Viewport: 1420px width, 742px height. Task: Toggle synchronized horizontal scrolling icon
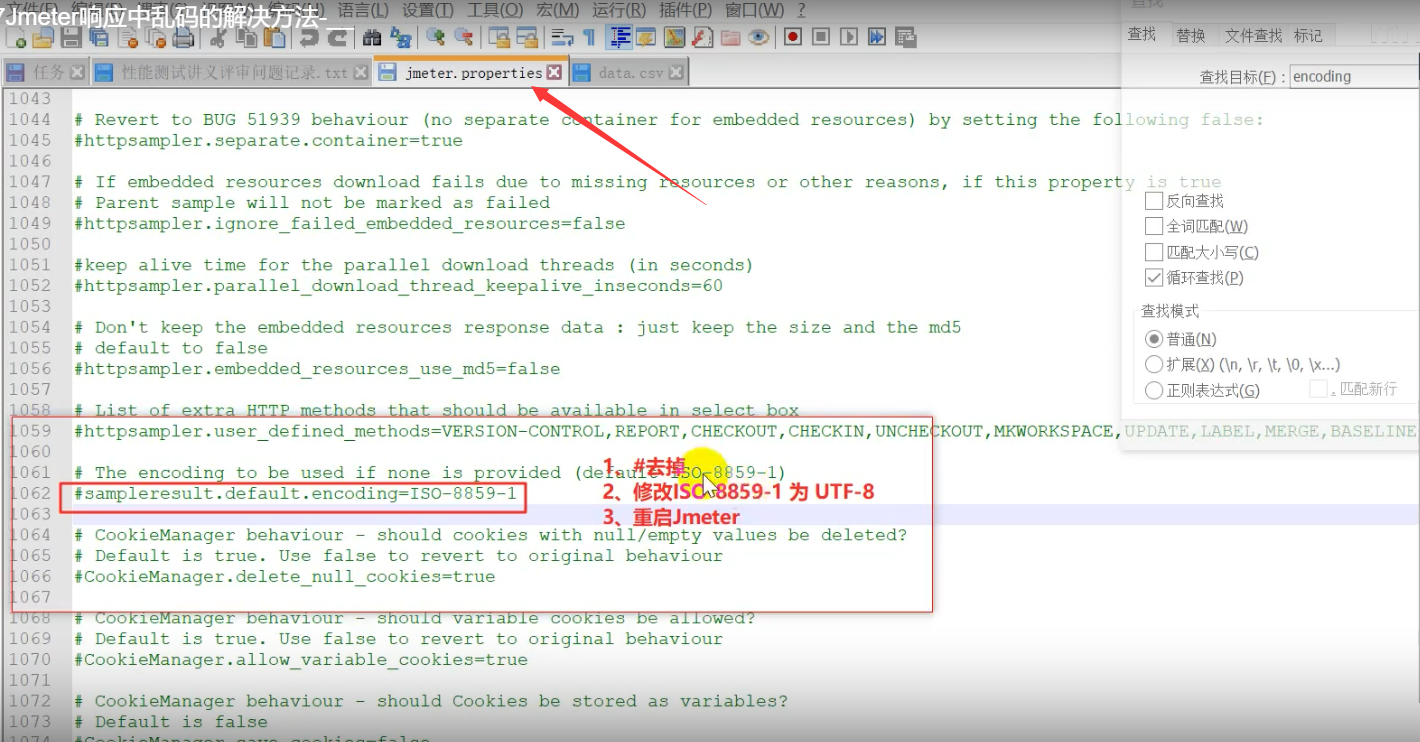tap(528, 38)
